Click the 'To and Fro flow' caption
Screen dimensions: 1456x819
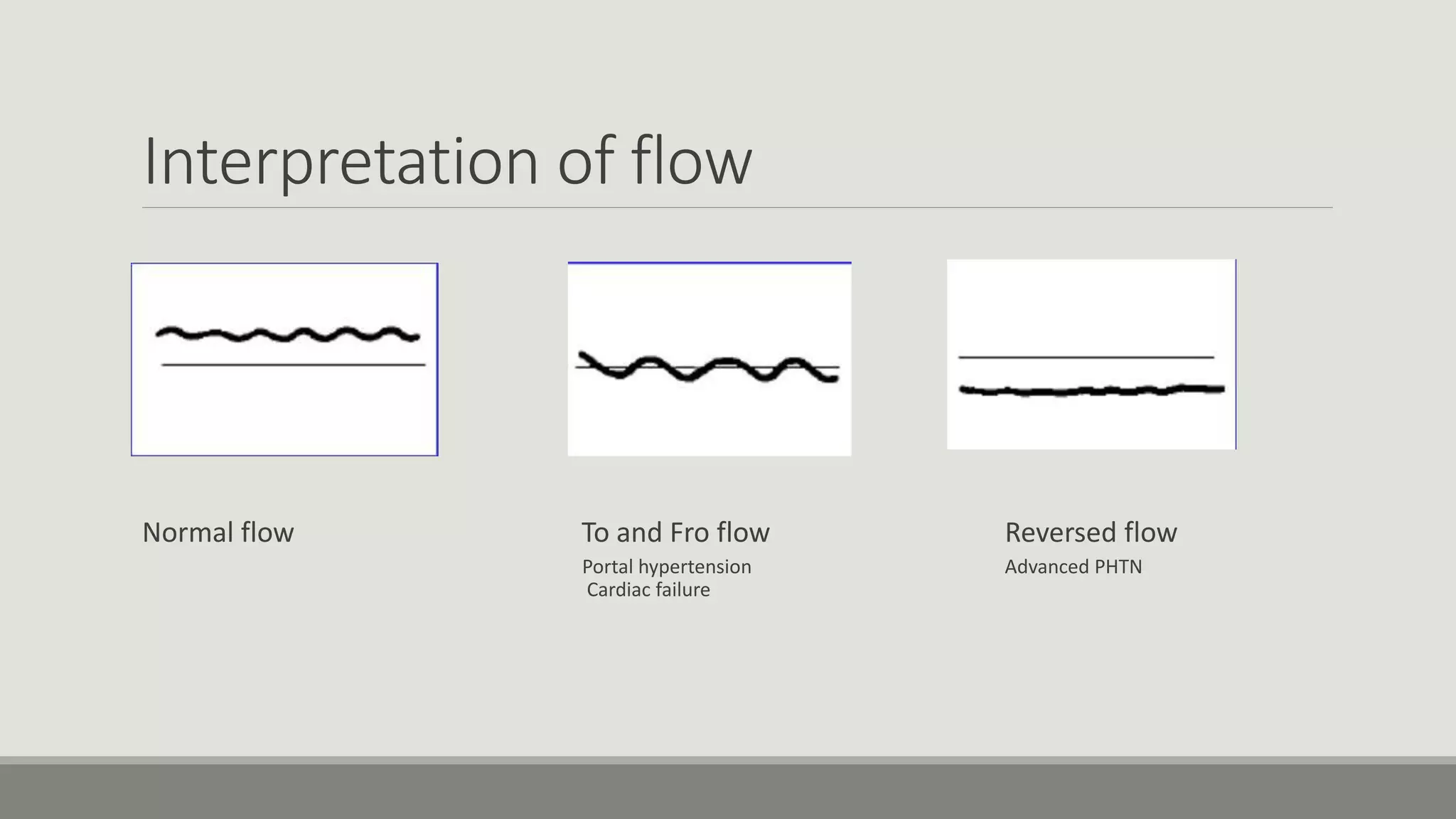[675, 532]
